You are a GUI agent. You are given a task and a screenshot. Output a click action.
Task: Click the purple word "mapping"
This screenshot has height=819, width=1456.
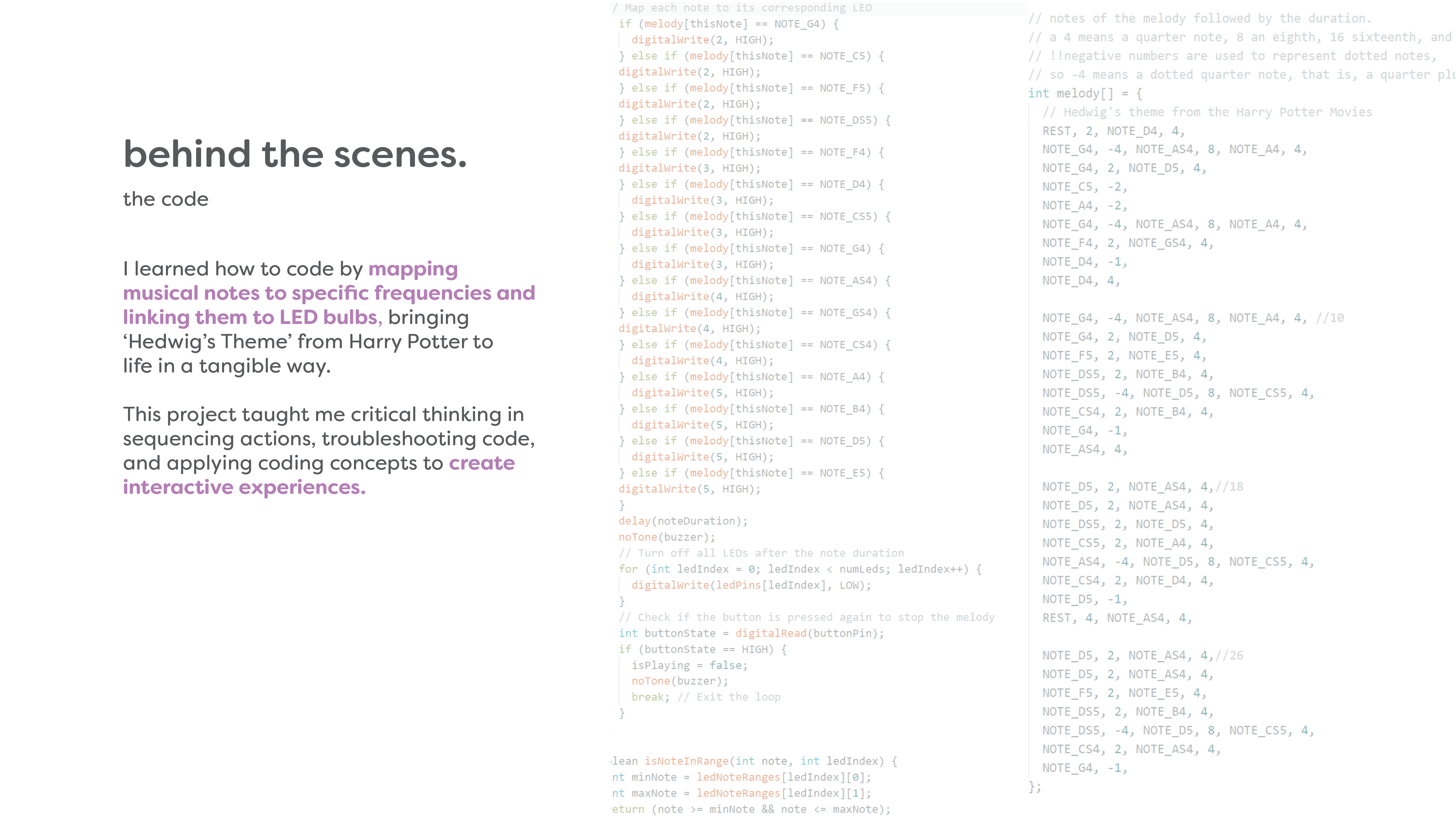(x=413, y=269)
